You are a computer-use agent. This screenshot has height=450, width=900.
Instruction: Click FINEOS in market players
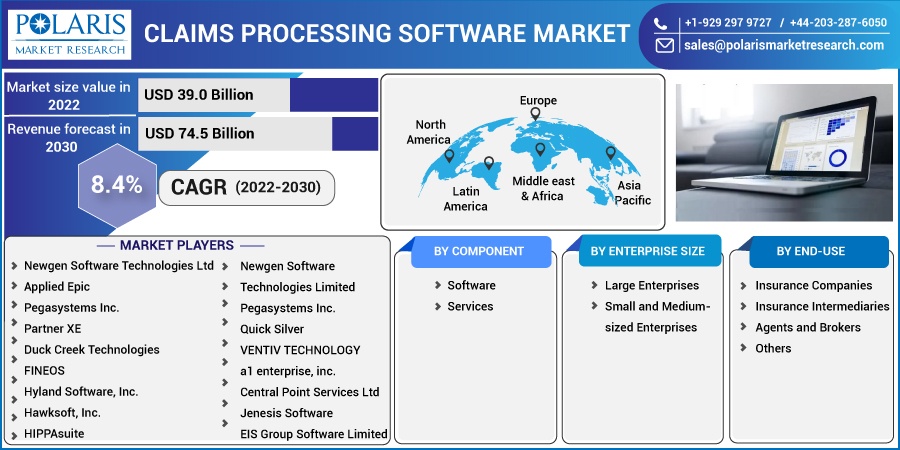pyautogui.click(x=44, y=371)
